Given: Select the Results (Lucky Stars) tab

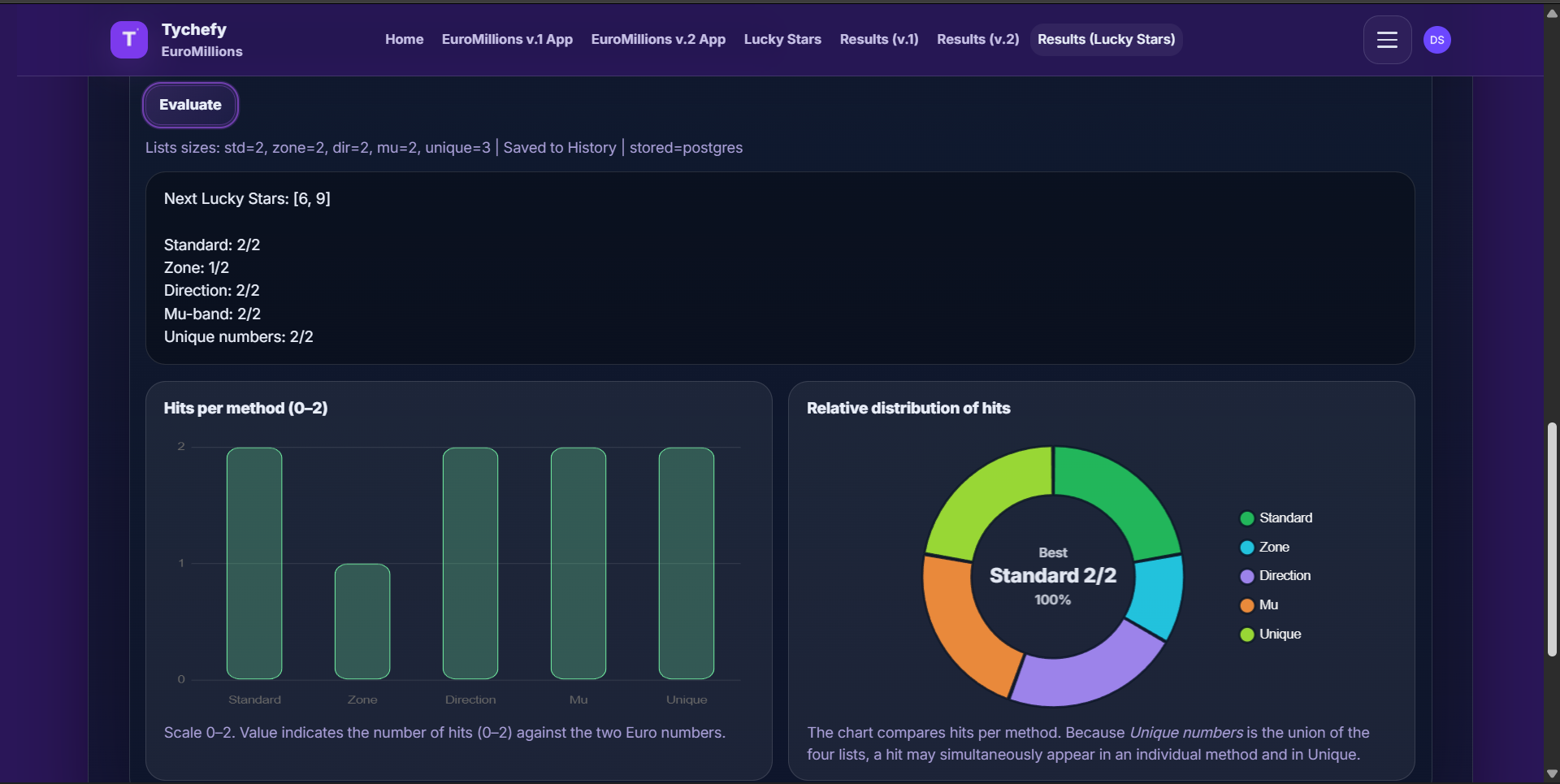Looking at the screenshot, I should [1106, 39].
